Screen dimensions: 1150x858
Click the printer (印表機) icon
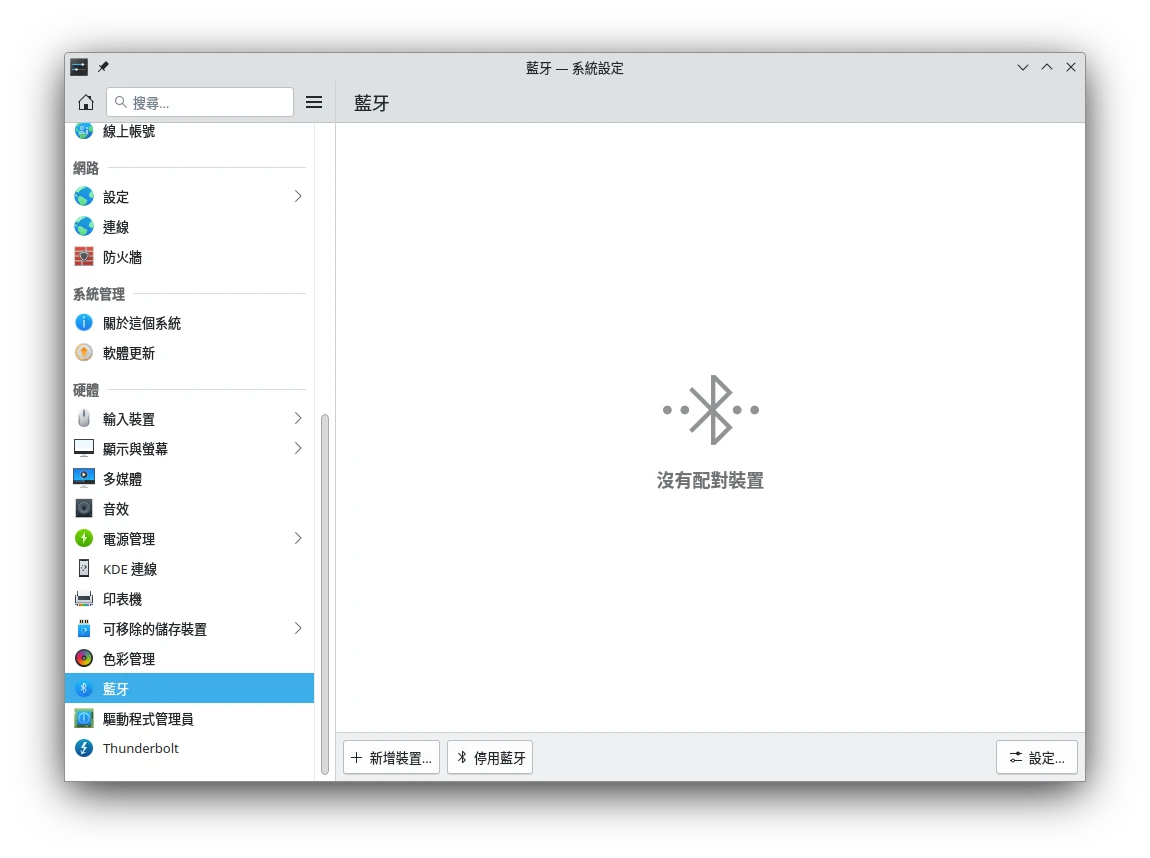point(84,599)
